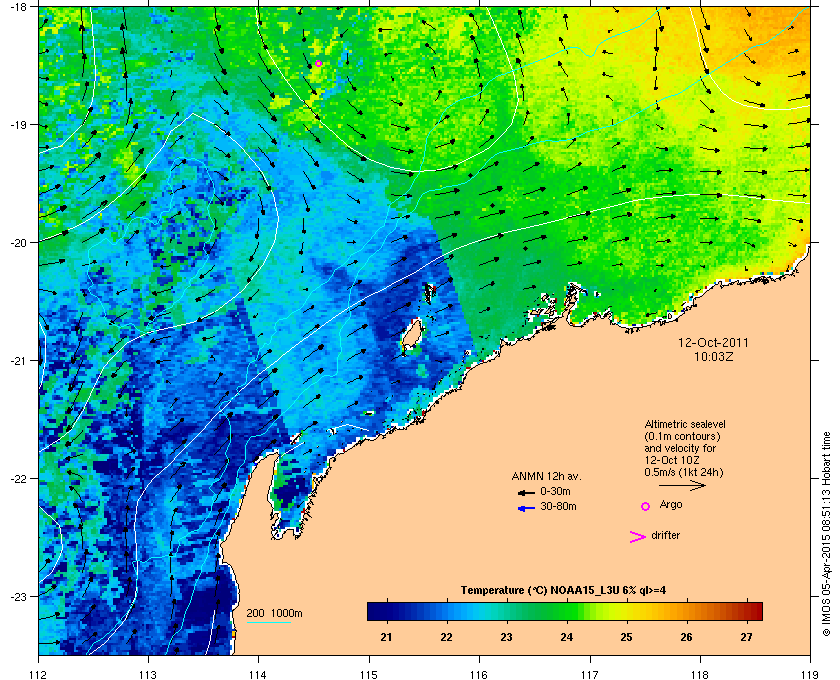Viewport: 840px width, 680px height.
Task: Click the time label 10:03Z
Action: pyautogui.click(x=714, y=356)
